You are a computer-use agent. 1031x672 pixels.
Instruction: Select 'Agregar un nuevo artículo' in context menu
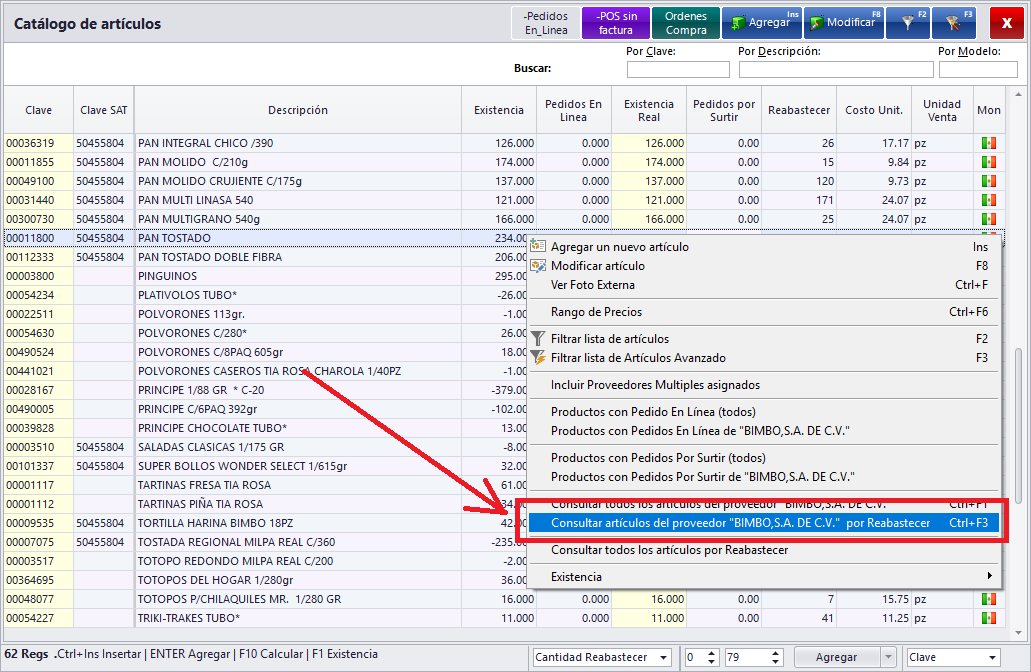tap(619, 247)
